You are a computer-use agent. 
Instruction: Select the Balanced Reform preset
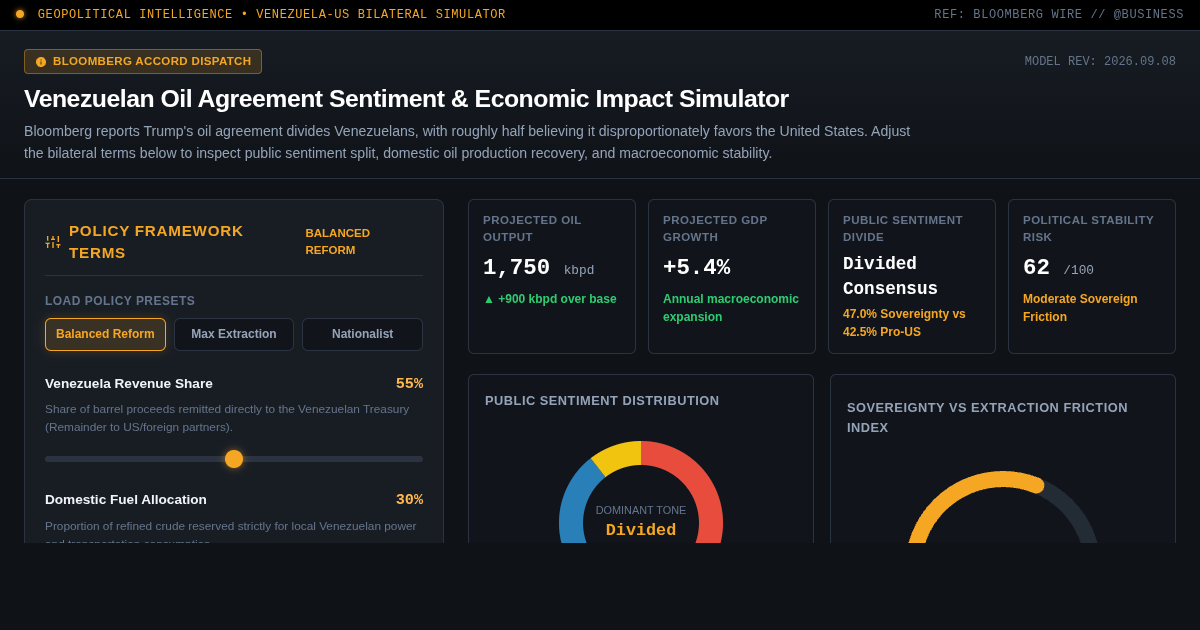pos(105,334)
